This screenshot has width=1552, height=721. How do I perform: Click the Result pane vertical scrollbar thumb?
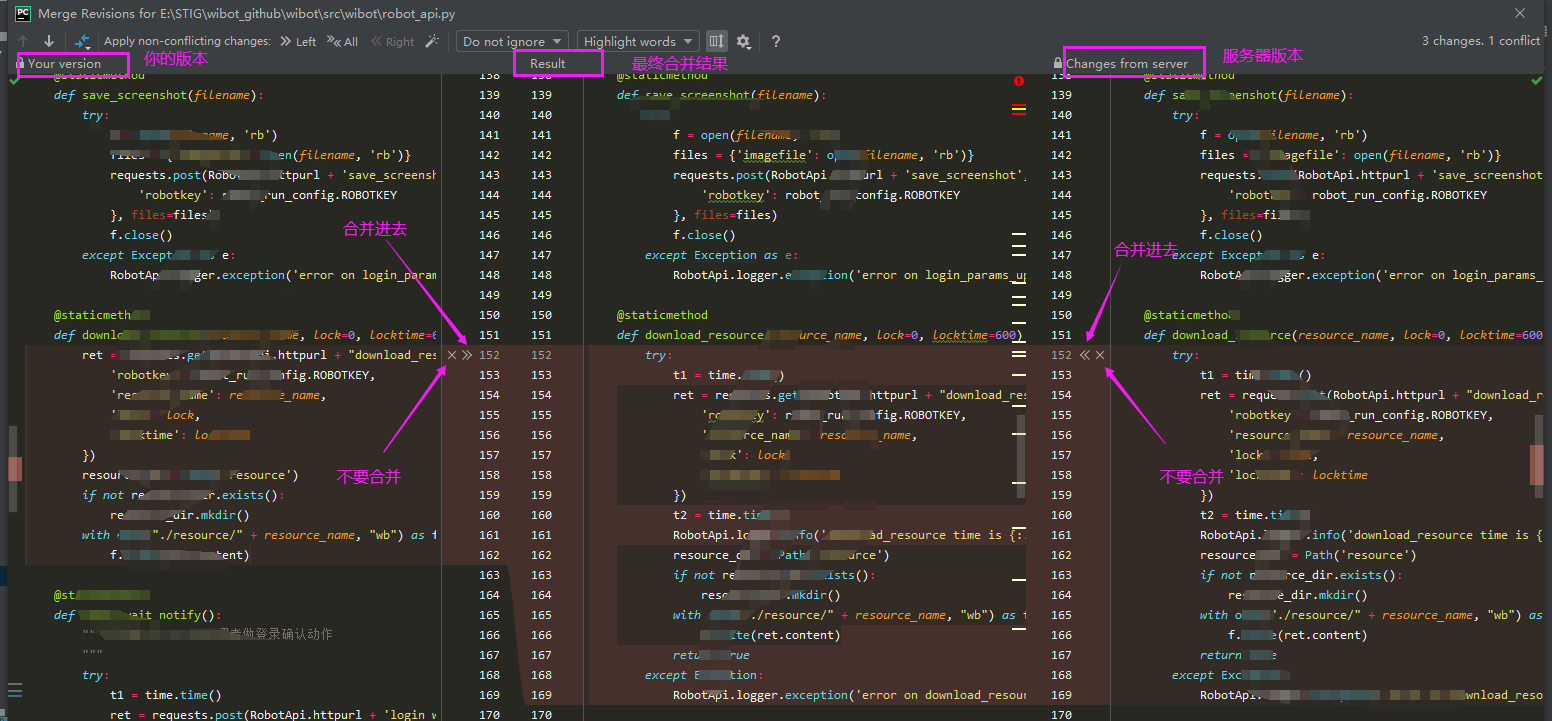pos(1021,455)
